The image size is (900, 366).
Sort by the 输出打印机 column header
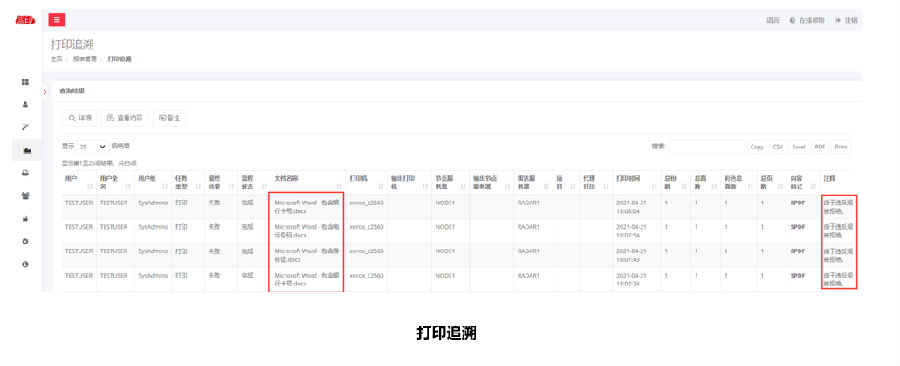[409, 182]
